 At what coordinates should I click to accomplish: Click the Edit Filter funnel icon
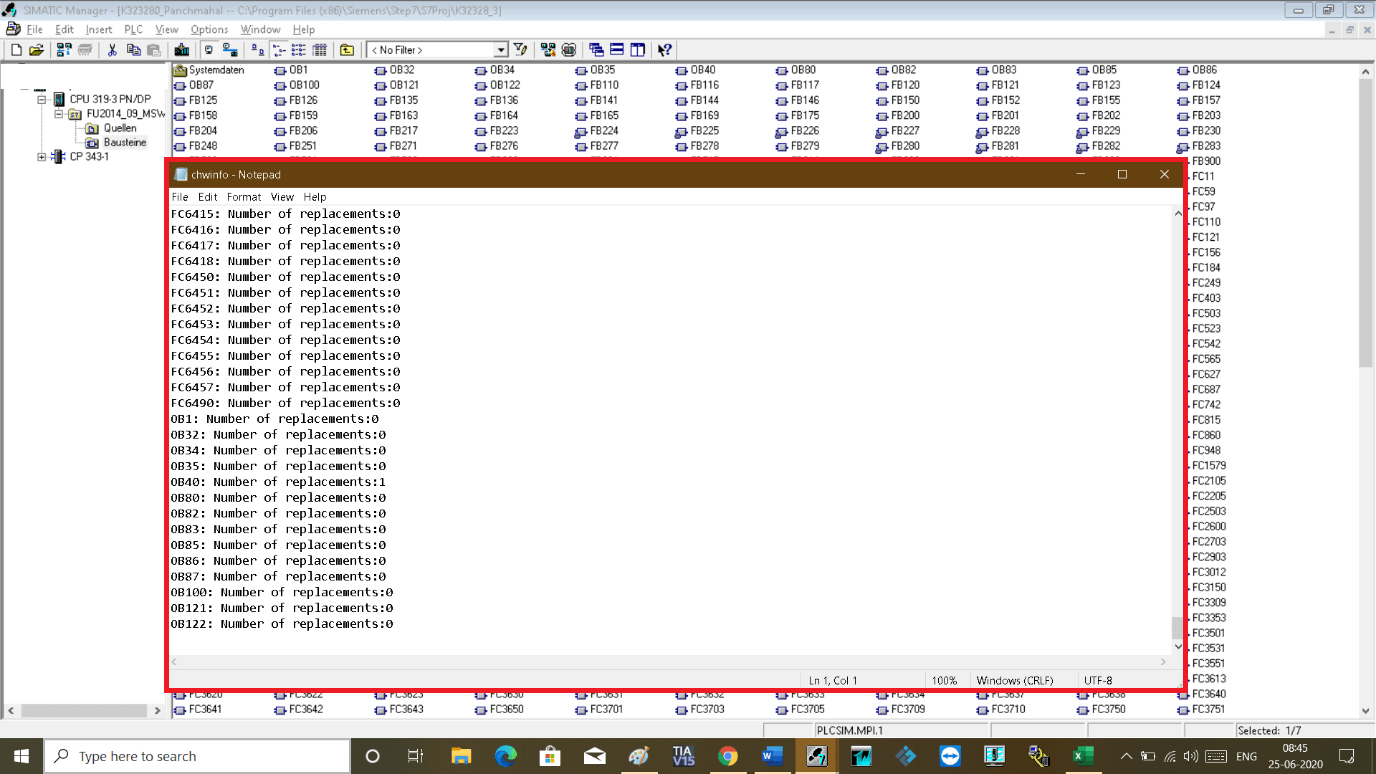(520, 50)
